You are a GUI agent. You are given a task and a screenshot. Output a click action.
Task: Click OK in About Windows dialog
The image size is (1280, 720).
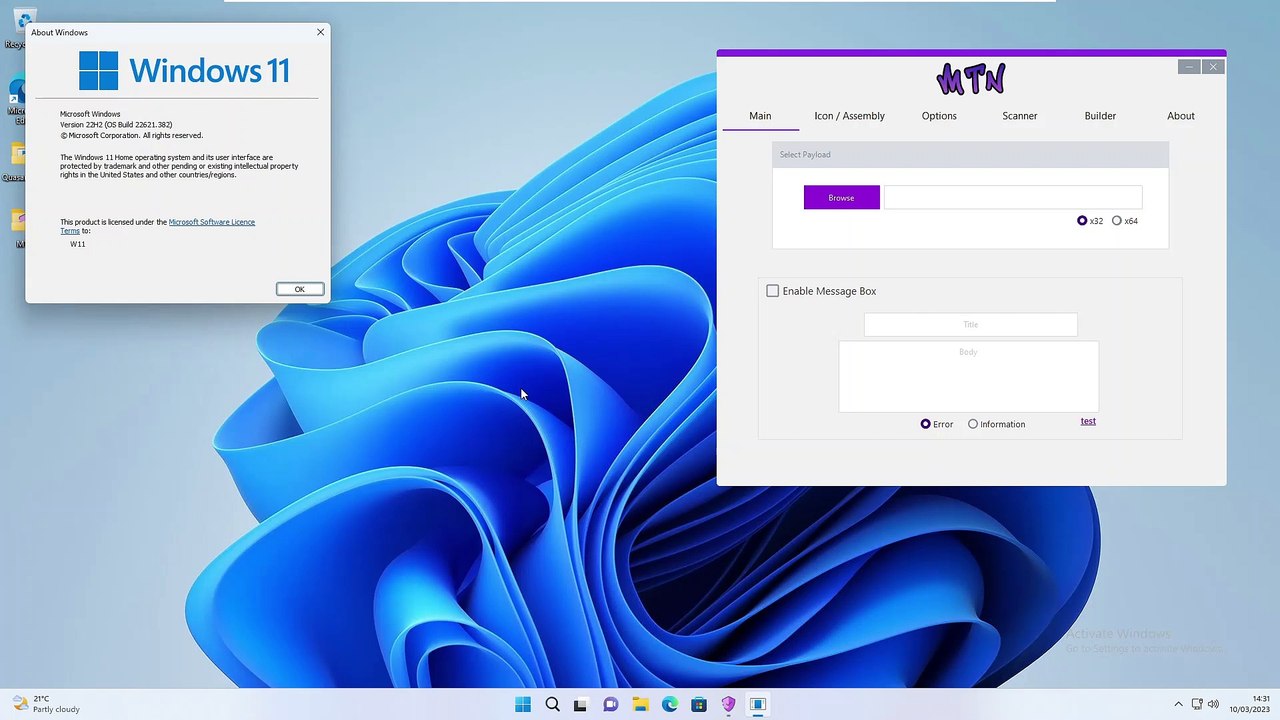(x=300, y=289)
